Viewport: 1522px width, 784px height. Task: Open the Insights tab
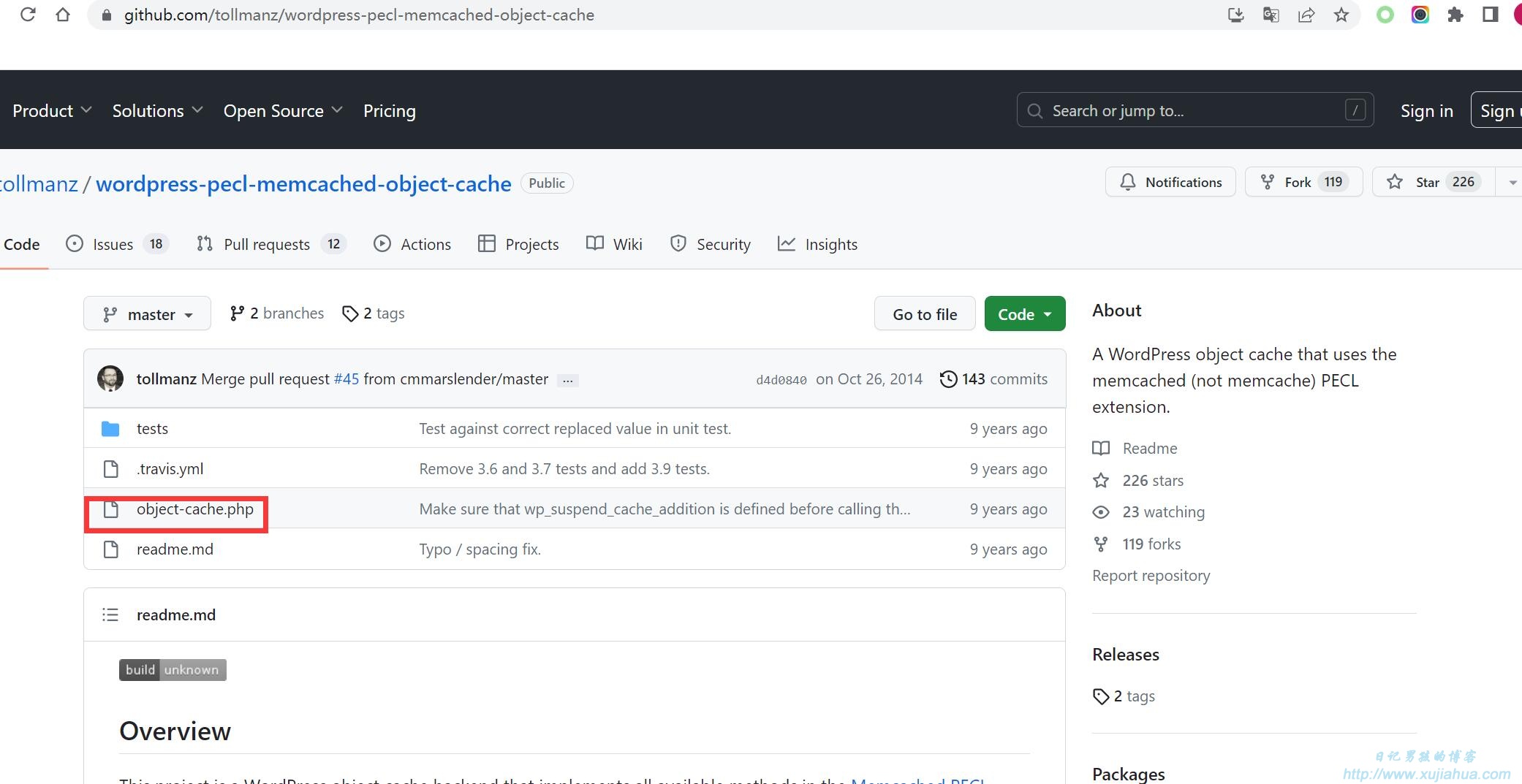(x=817, y=244)
